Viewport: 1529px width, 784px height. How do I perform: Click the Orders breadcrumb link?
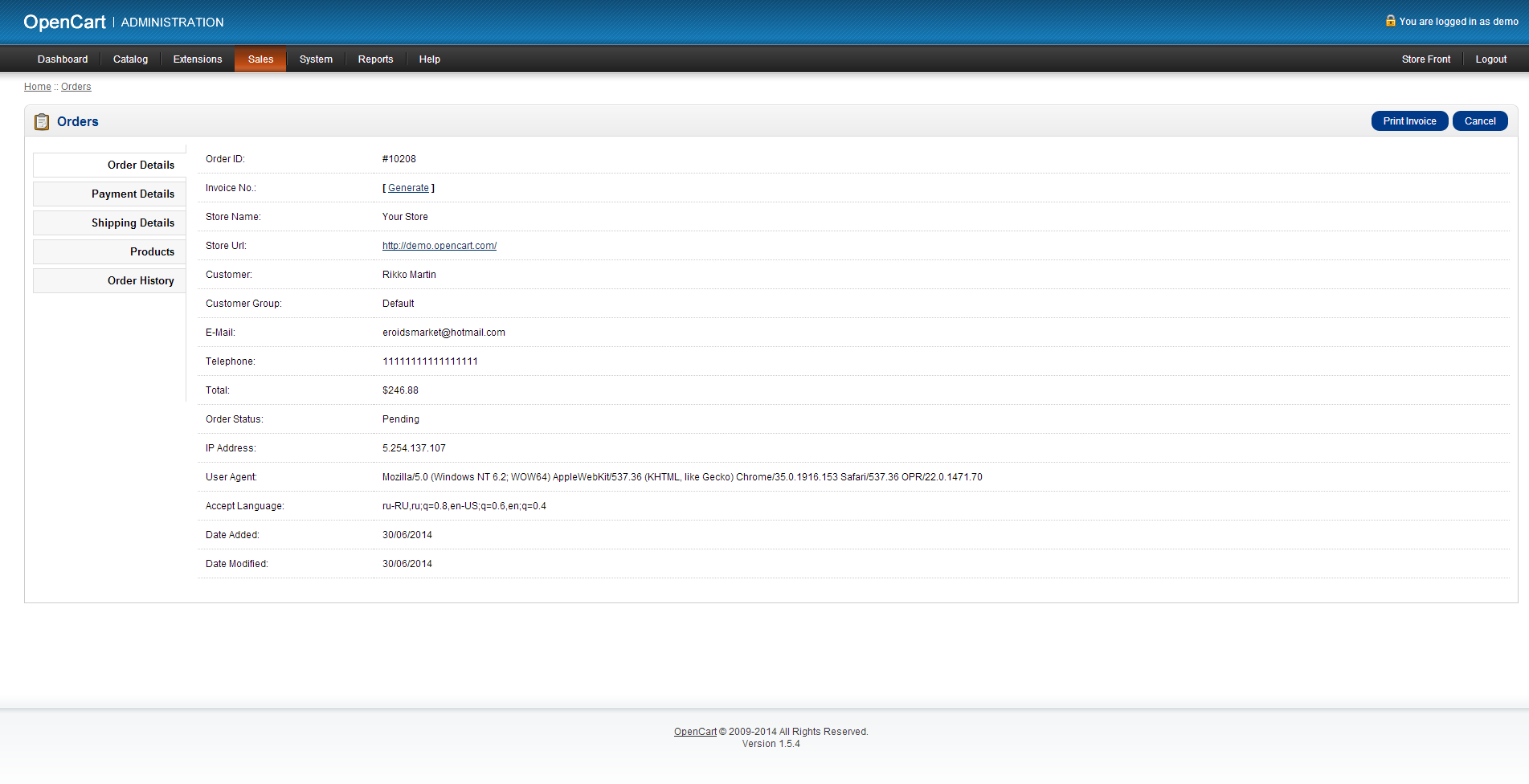coord(76,87)
